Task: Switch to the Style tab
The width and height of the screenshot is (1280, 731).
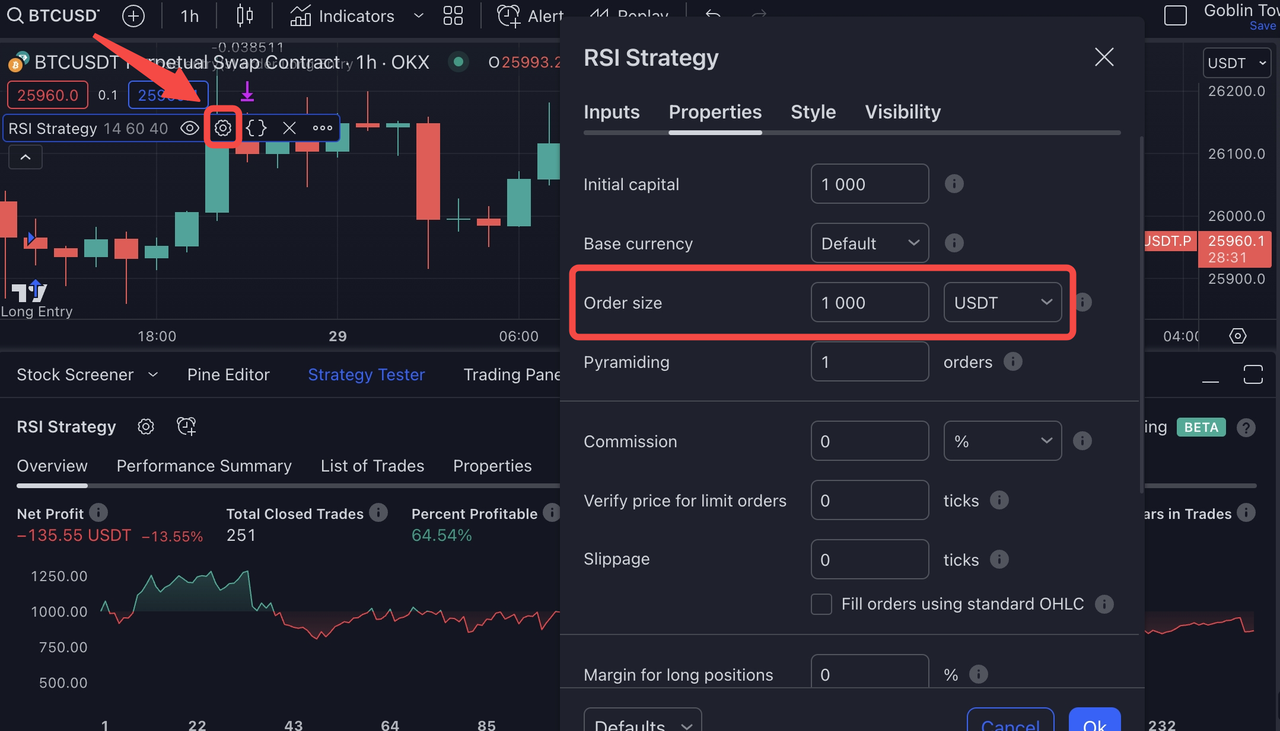Action: [812, 112]
